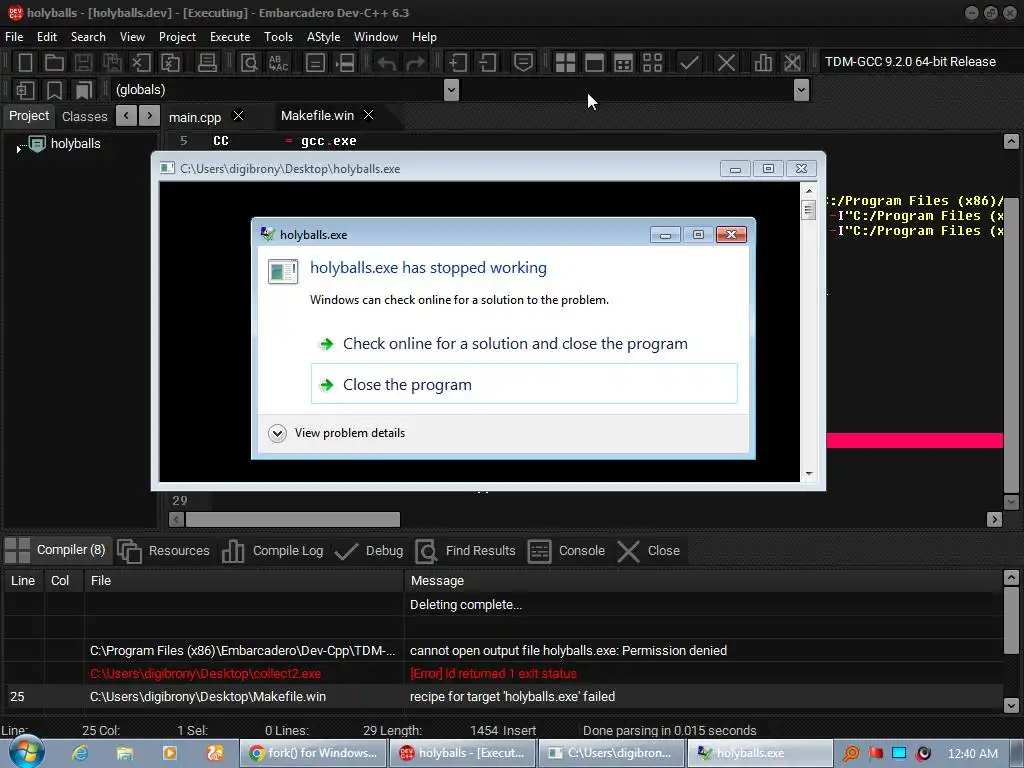Image resolution: width=1024 pixels, height=768 pixels.
Task: Select the ld returned 1 exit status error row
Action: (x=503, y=673)
